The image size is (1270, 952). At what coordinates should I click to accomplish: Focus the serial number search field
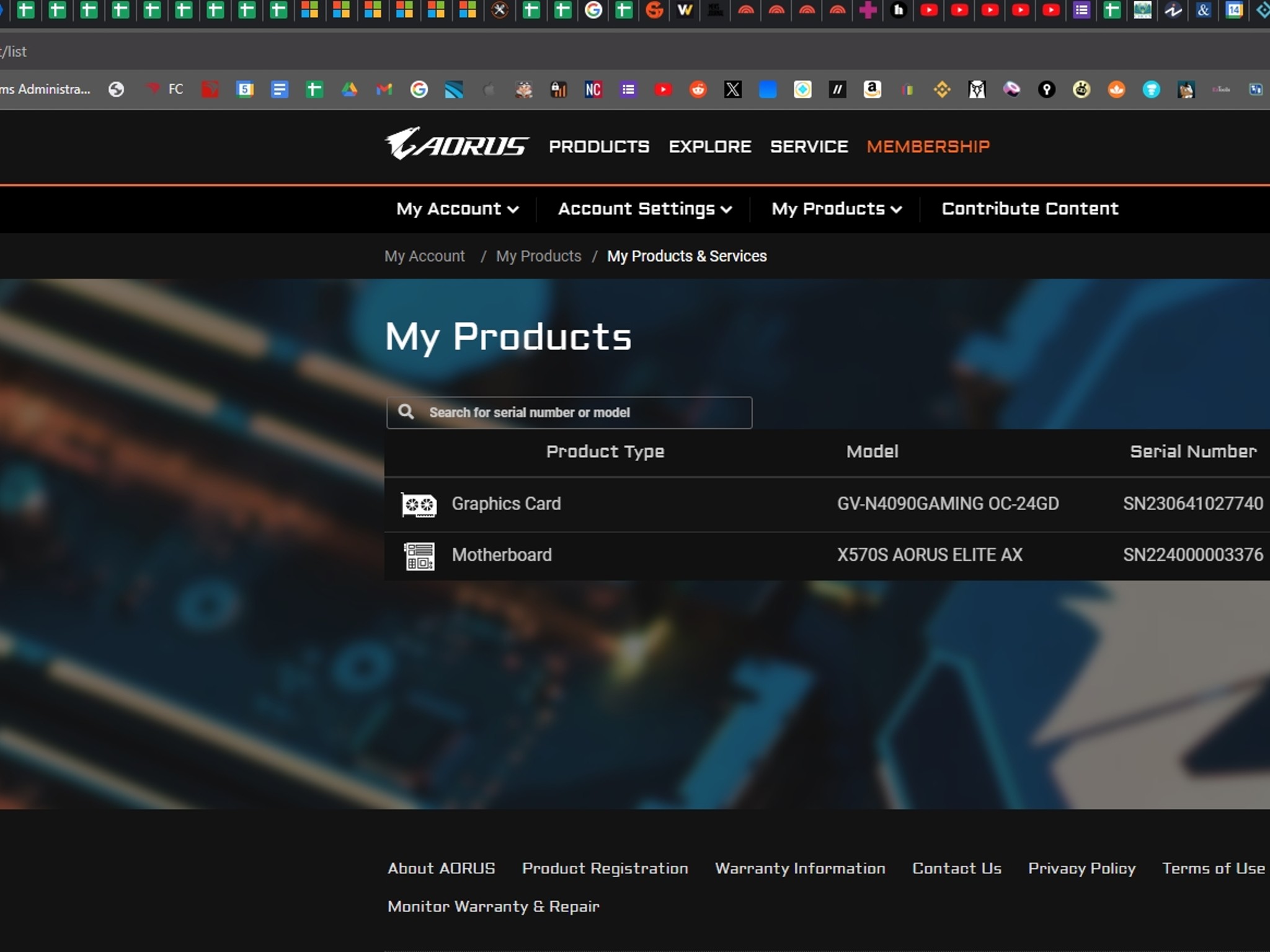click(x=569, y=413)
